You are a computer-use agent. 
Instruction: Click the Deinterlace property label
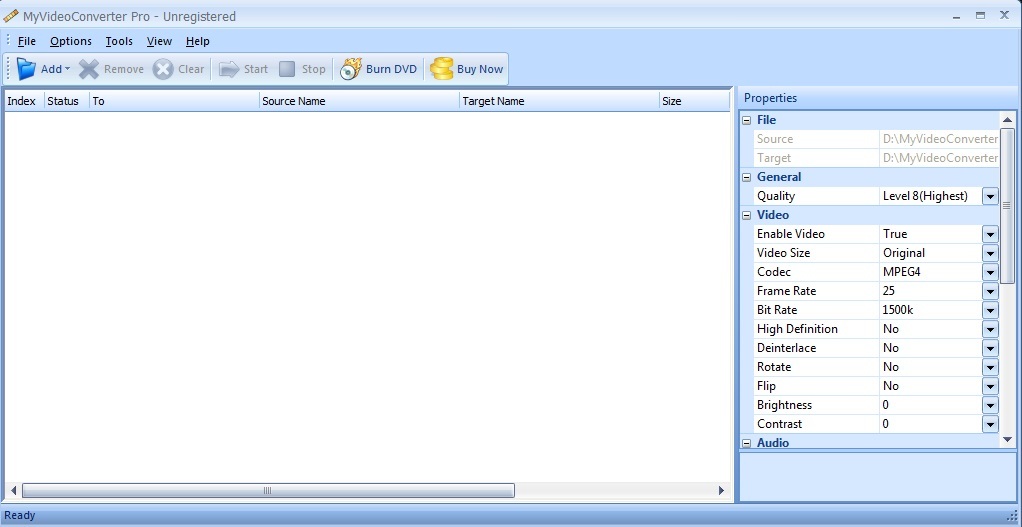pos(786,348)
